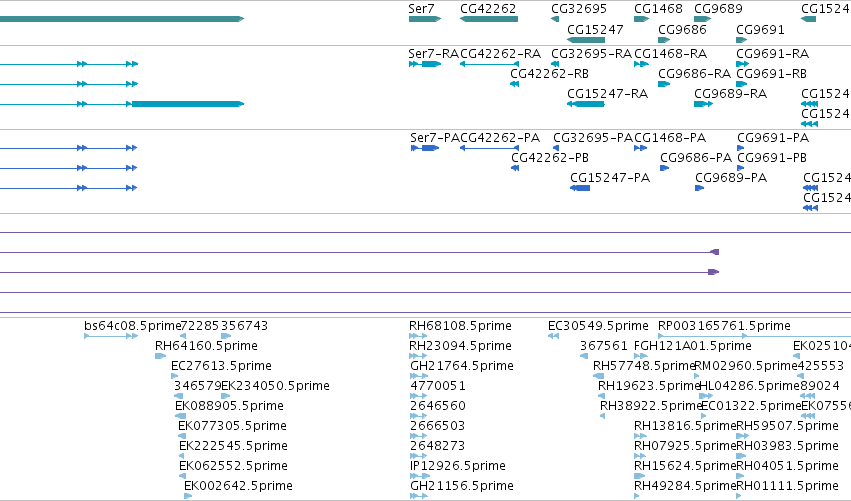851x501 pixels.
Task: Select transcript Ser7-RA
Action: [433, 54]
